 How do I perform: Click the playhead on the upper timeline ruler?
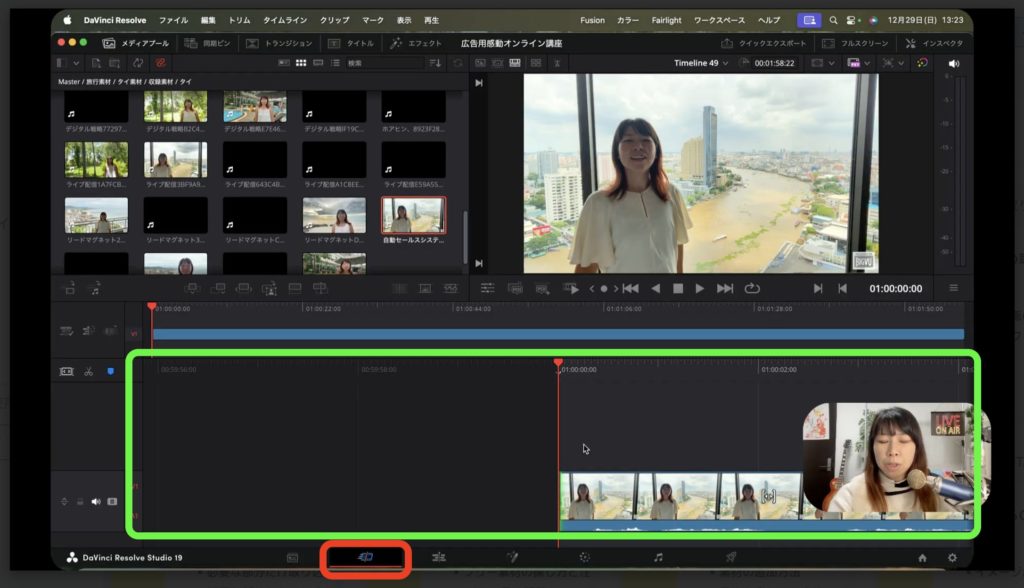(152, 307)
